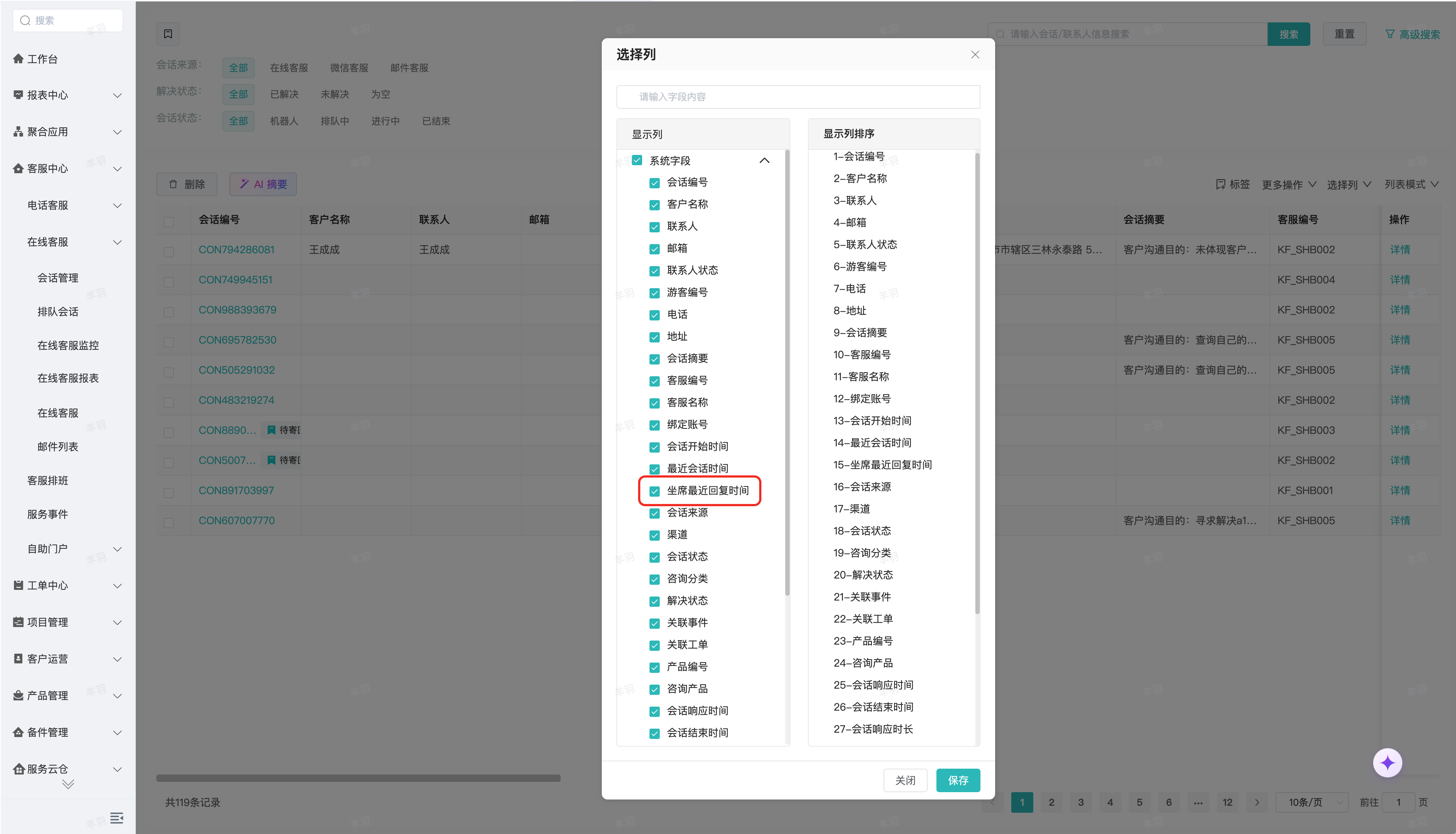The width and height of the screenshot is (1456, 834).
Task: Open 邮件列表 in the sidebar
Action: [x=58, y=447]
